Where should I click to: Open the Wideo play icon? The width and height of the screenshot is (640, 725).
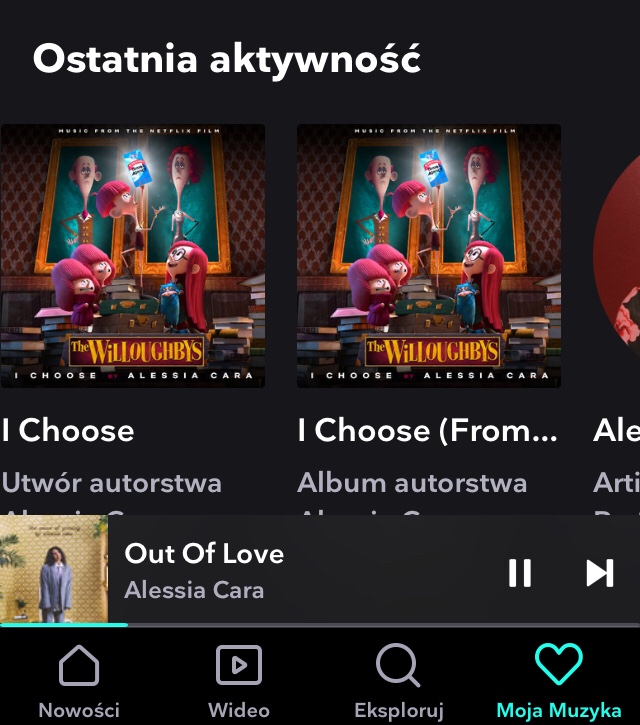click(239, 665)
